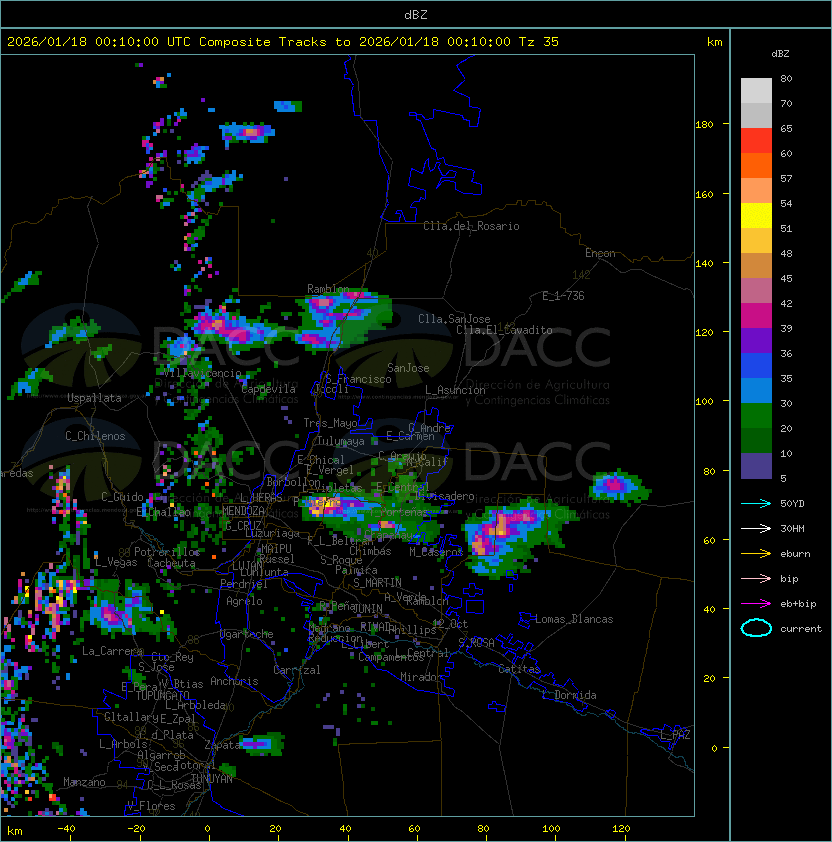Pick the magenta 39–42 dBZ swatch
The height and width of the screenshot is (842, 832).
[x=756, y=315]
